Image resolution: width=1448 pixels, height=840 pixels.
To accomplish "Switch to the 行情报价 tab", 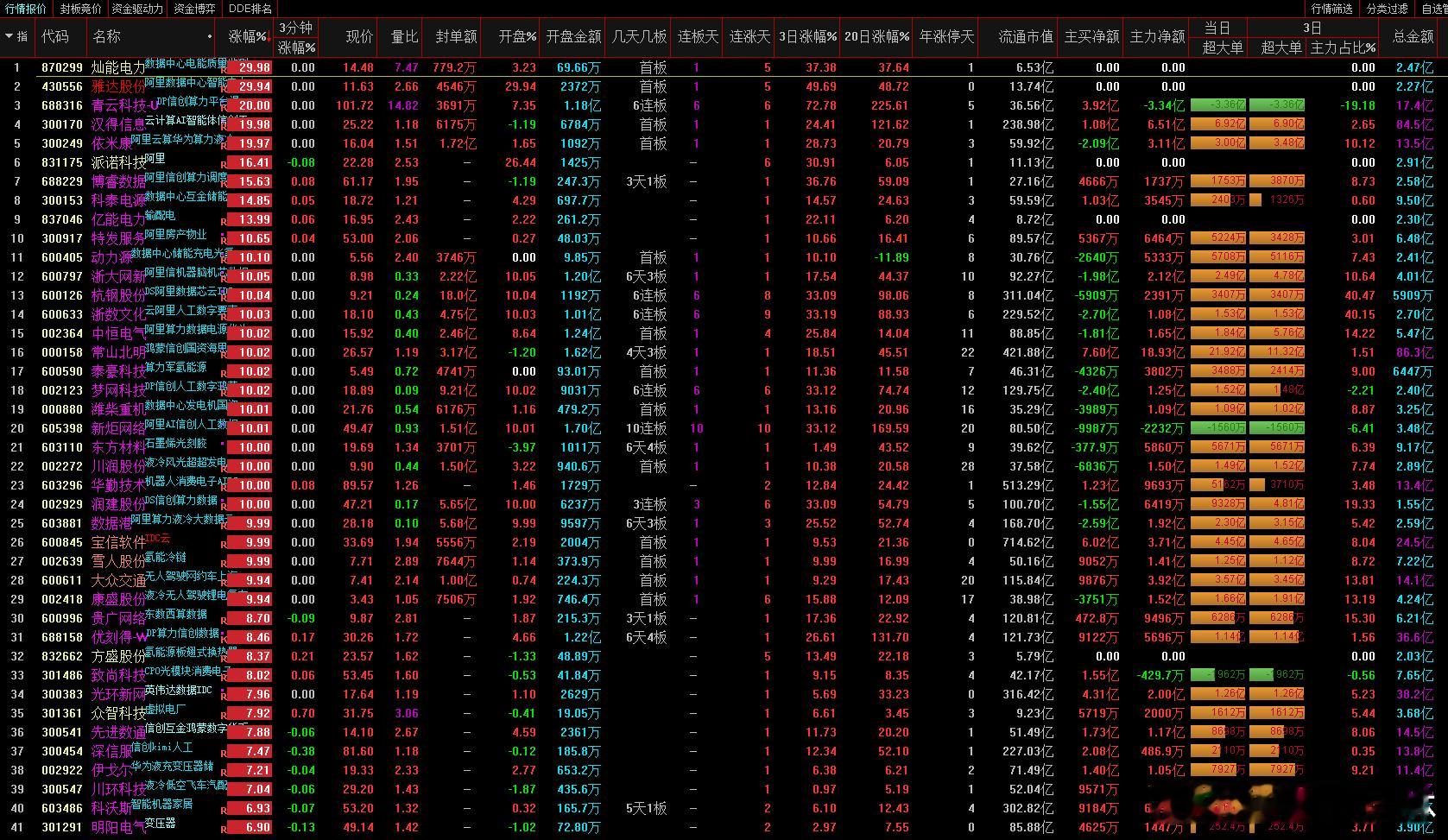I will click(x=26, y=9).
